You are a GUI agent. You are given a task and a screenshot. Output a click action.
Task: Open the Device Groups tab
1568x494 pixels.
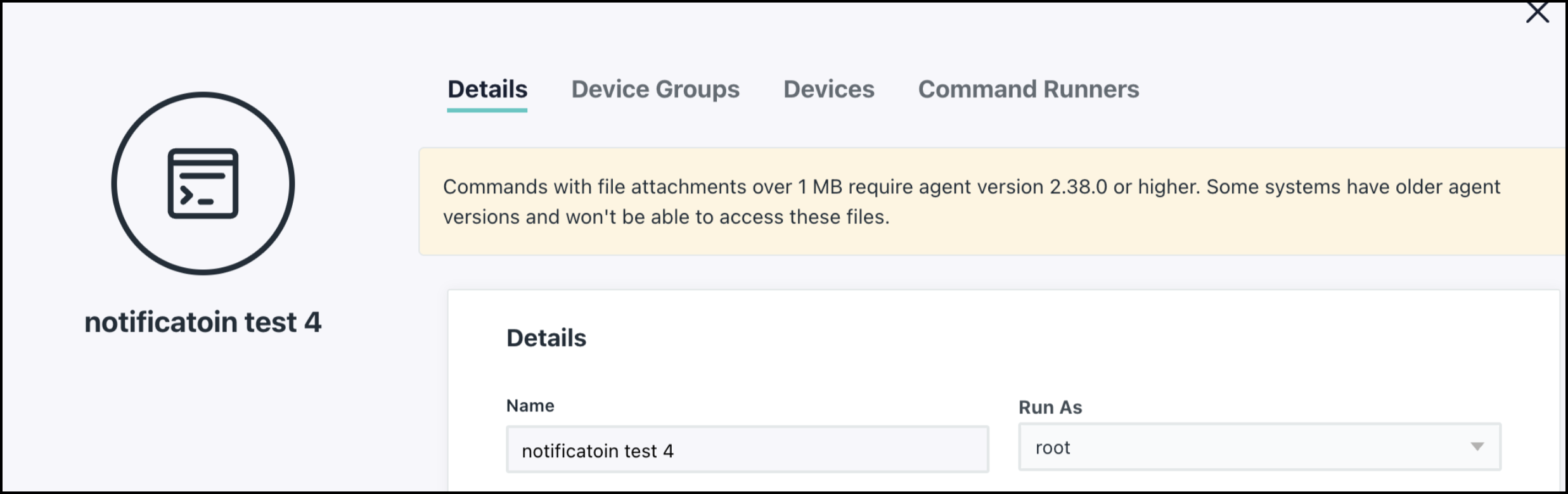point(655,89)
